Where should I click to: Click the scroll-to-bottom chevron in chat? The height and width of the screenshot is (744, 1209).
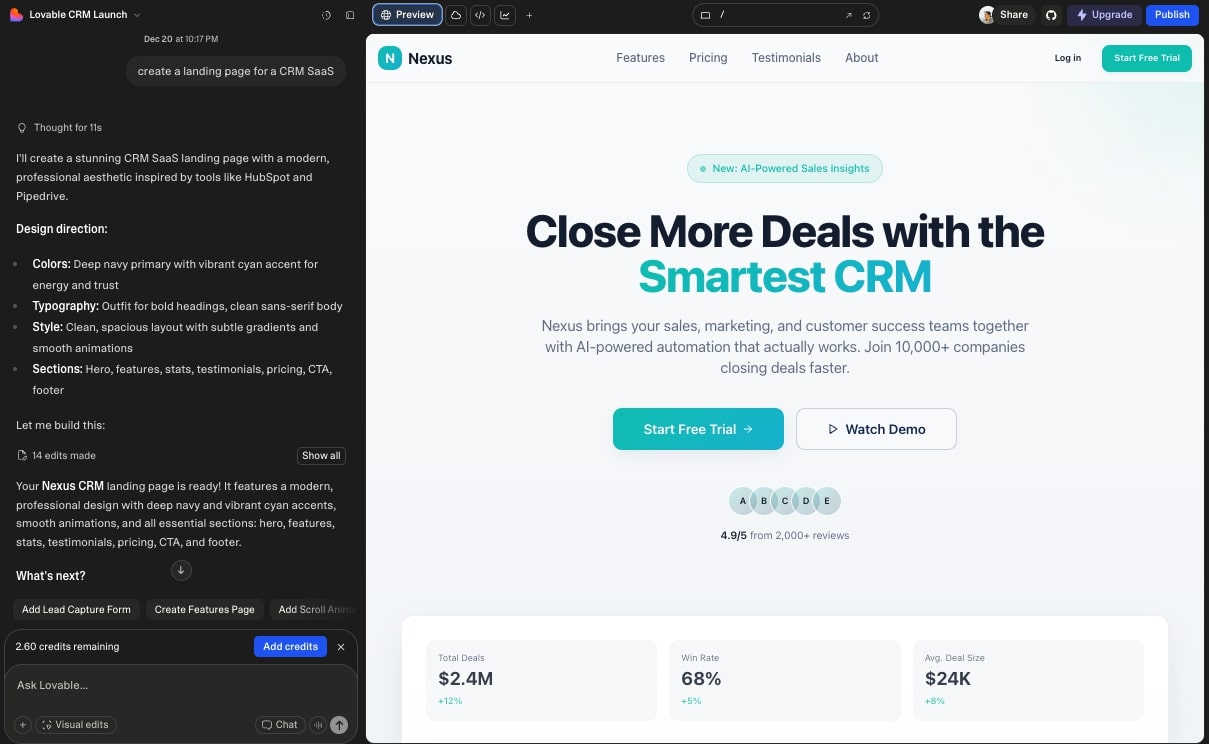(x=181, y=570)
